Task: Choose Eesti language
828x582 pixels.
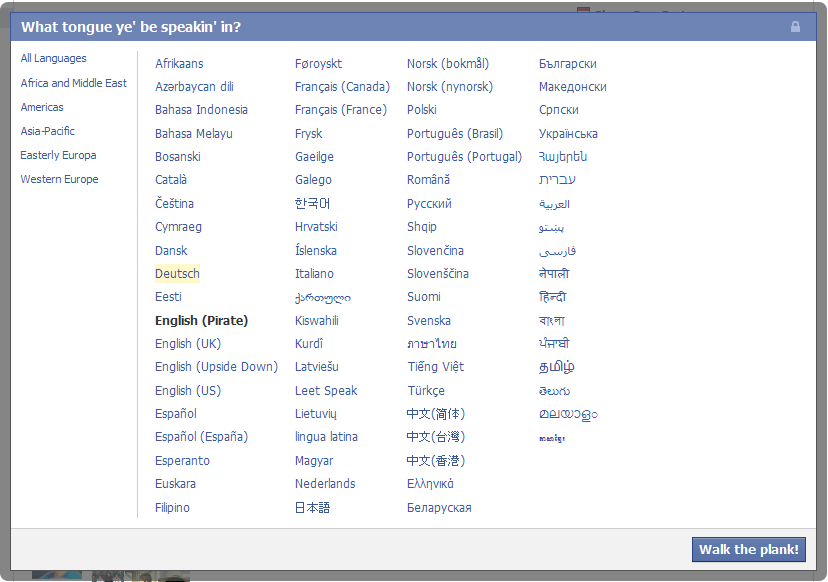Action: [x=168, y=297]
